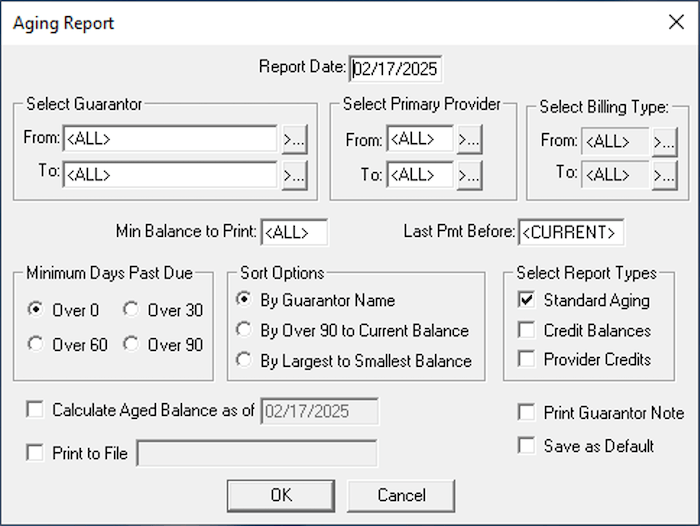Sort By Largest to Smallest Balance

[242, 360]
